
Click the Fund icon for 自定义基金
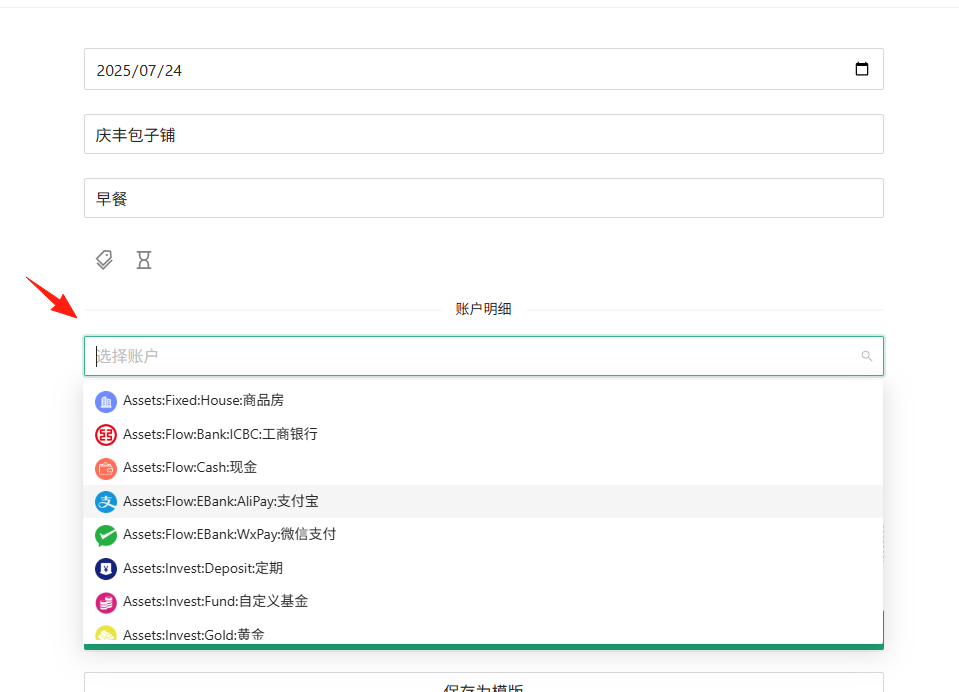click(x=106, y=603)
